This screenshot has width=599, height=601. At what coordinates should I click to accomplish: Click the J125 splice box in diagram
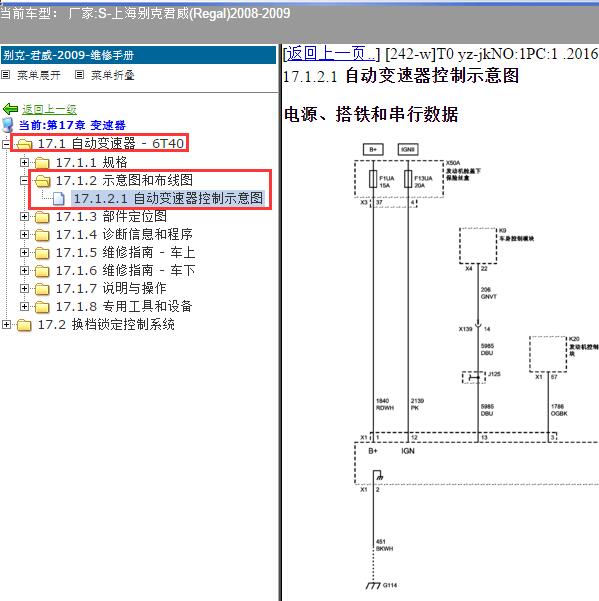point(474,378)
